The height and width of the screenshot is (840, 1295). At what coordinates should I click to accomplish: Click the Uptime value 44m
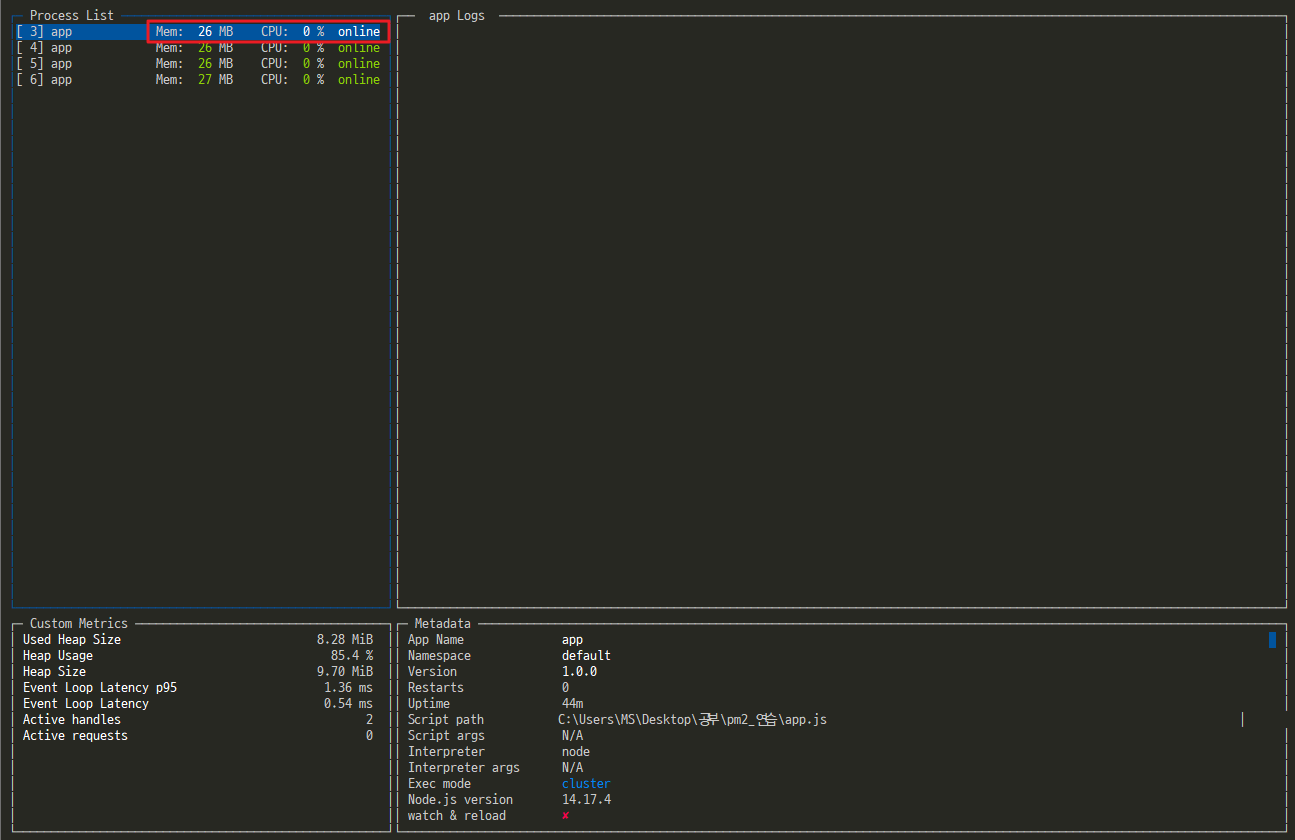pyautogui.click(x=572, y=704)
